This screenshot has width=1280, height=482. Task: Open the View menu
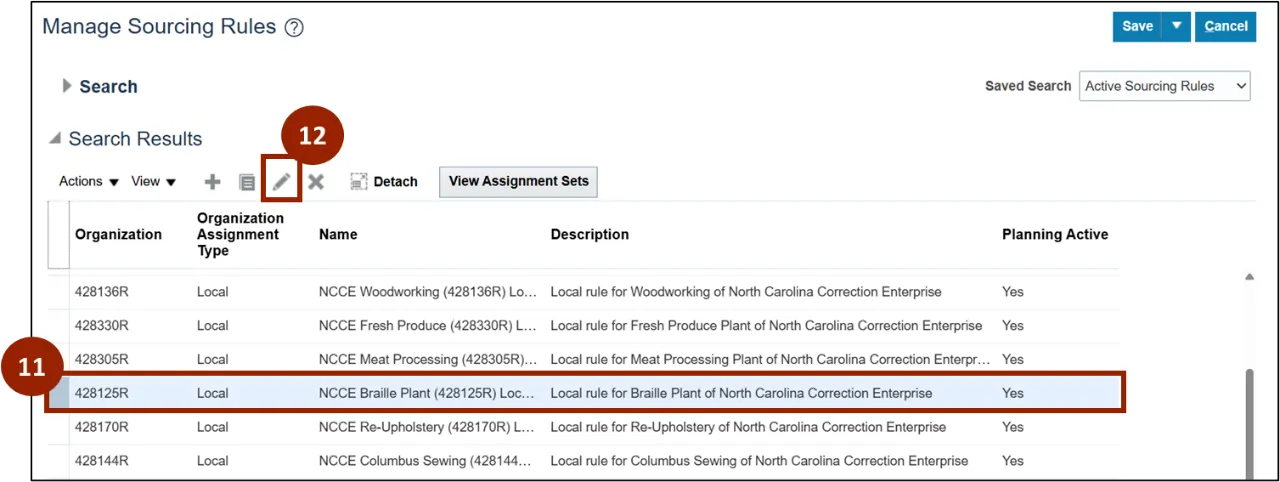[x=154, y=181]
